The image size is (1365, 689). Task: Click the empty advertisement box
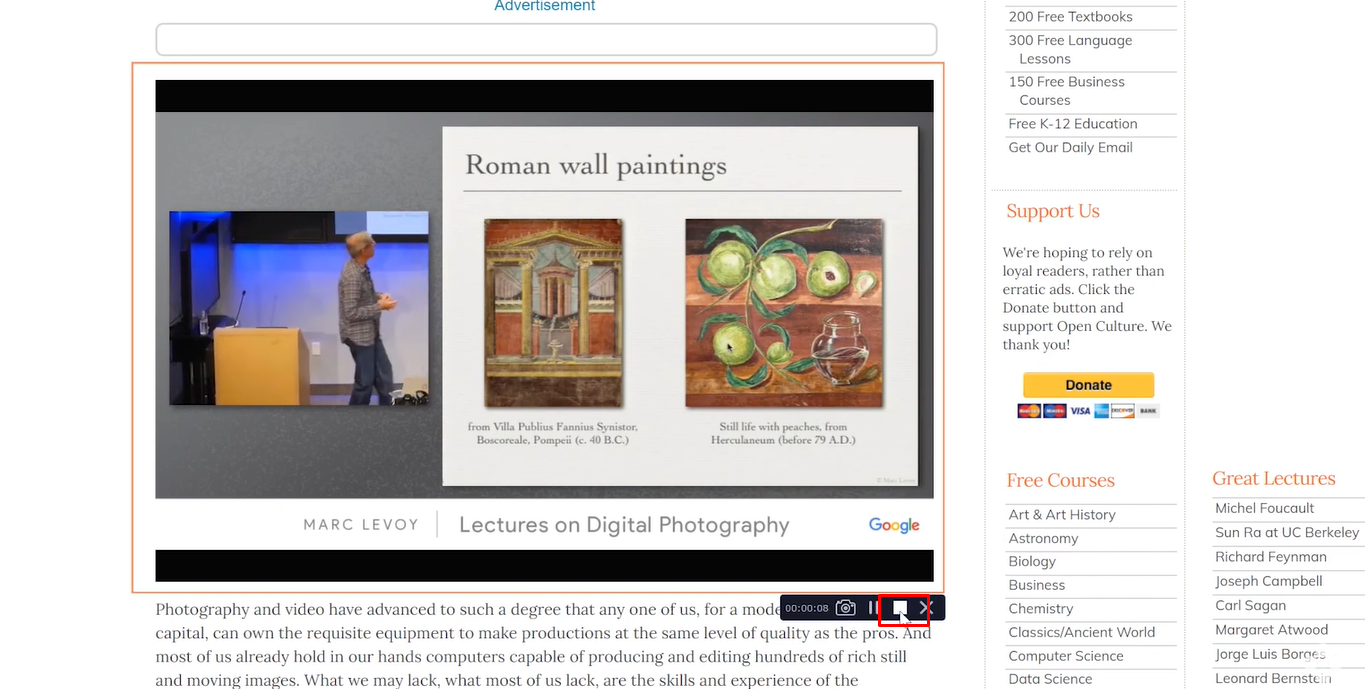(x=546, y=40)
